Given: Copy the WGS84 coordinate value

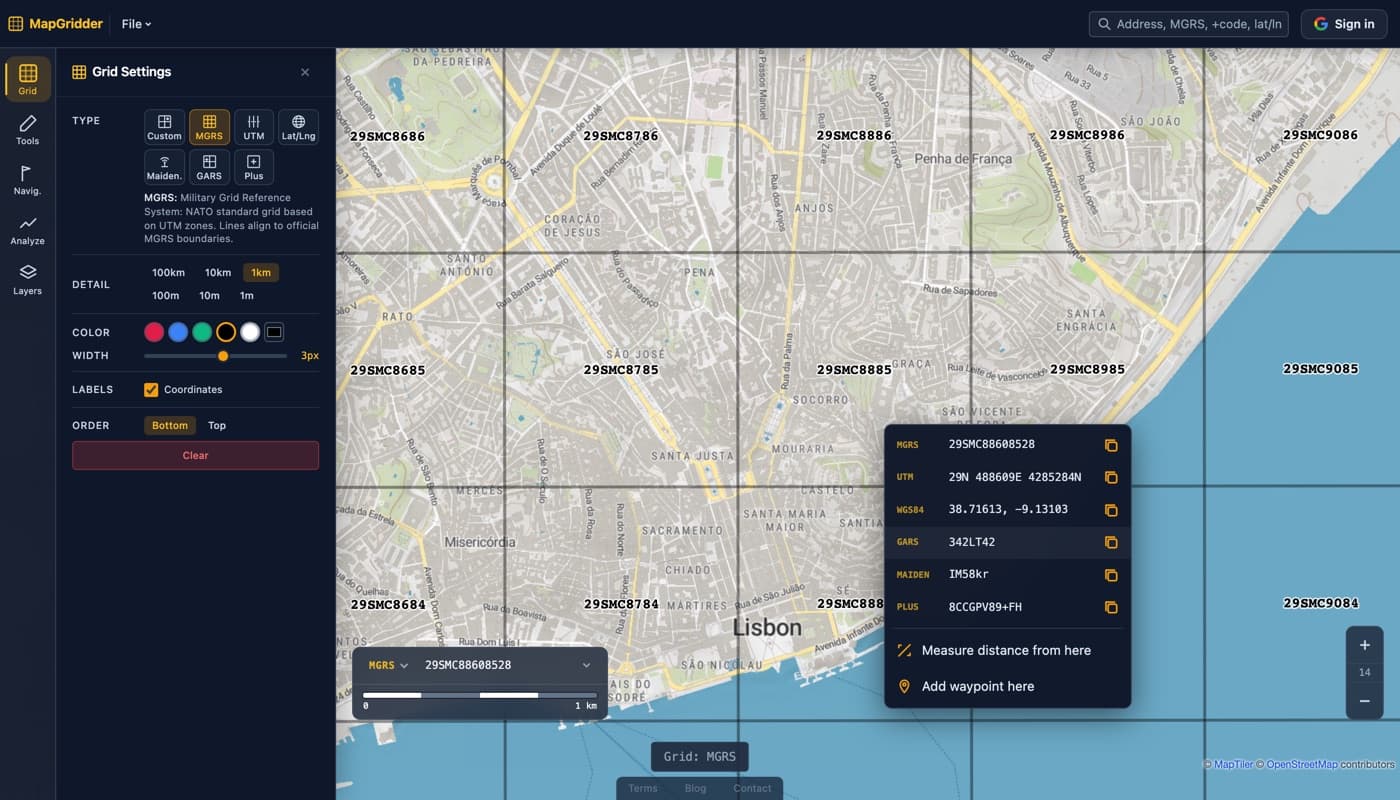Looking at the screenshot, I should click(1110, 510).
